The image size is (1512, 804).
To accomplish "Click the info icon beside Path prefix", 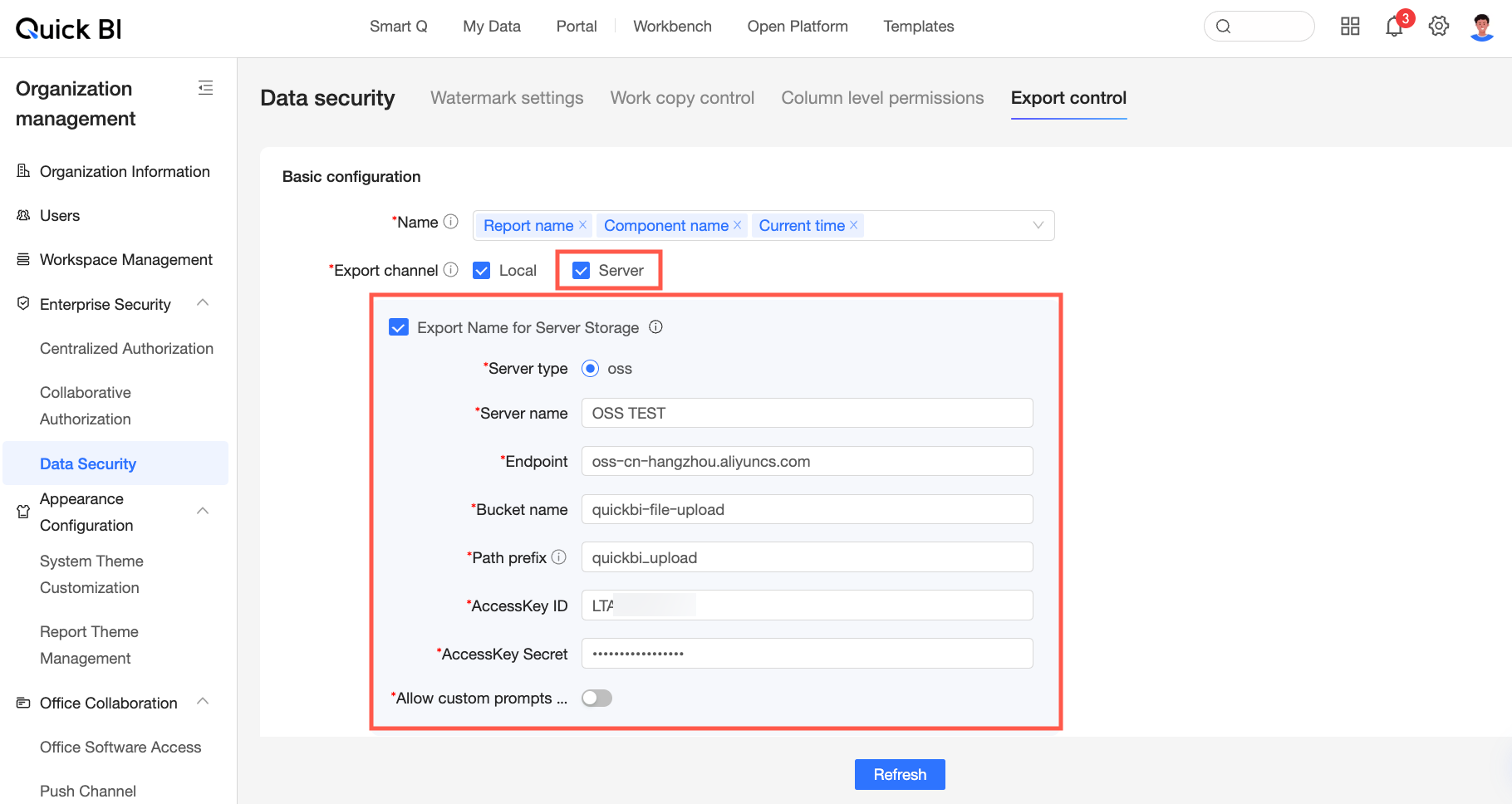I will pyautogui.click(x=559, y=557).
